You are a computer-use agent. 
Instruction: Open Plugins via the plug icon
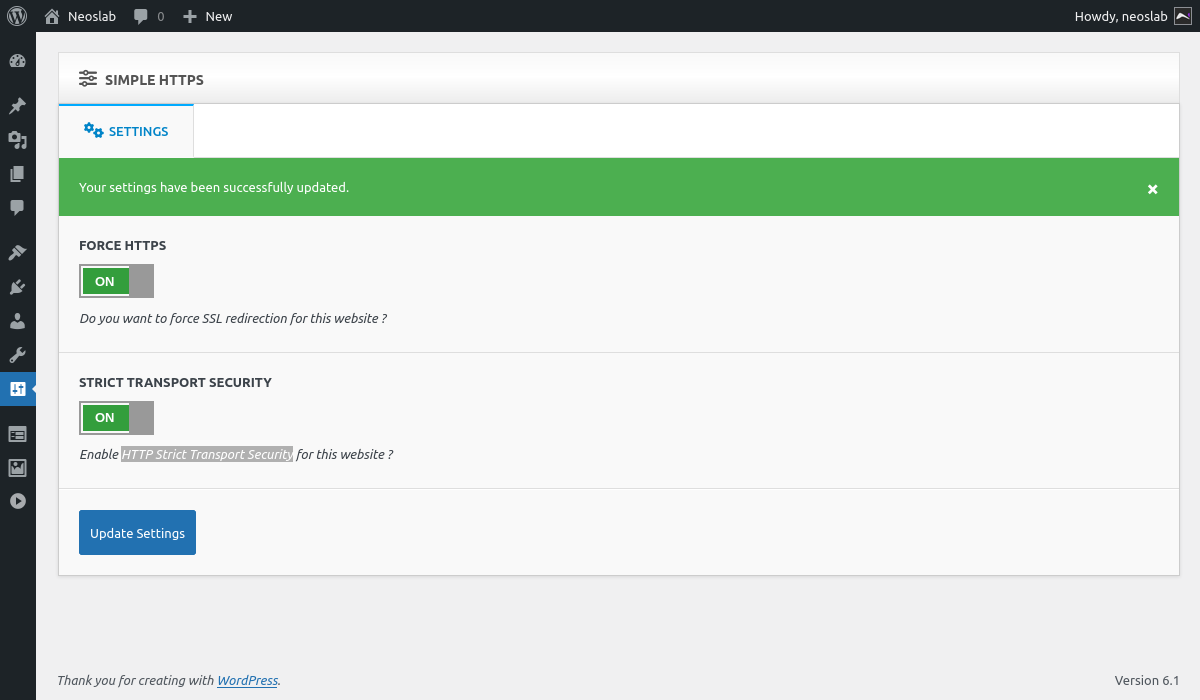[x=17, y=287]
